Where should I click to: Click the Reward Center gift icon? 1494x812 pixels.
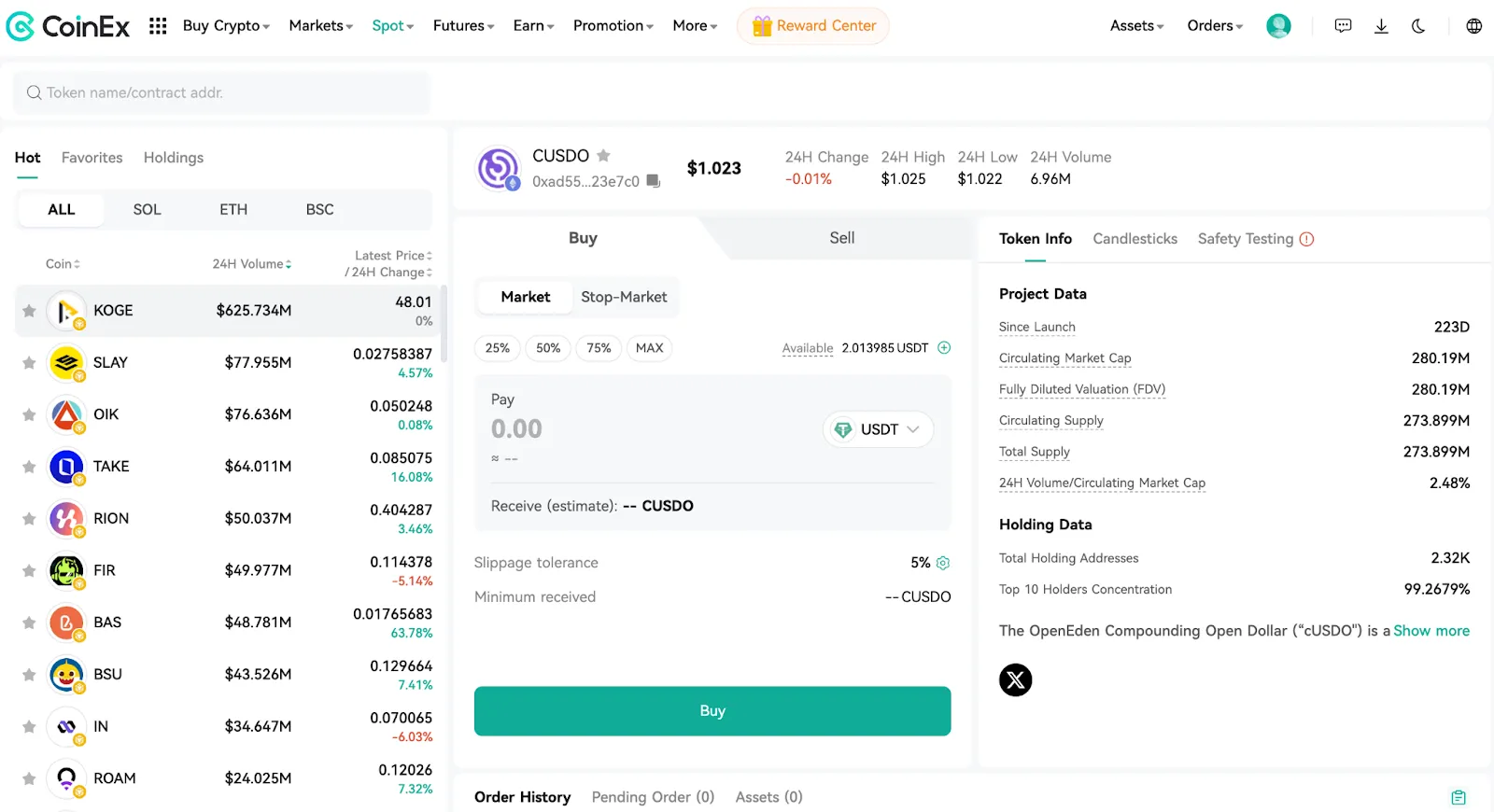(x=762, y=26)
